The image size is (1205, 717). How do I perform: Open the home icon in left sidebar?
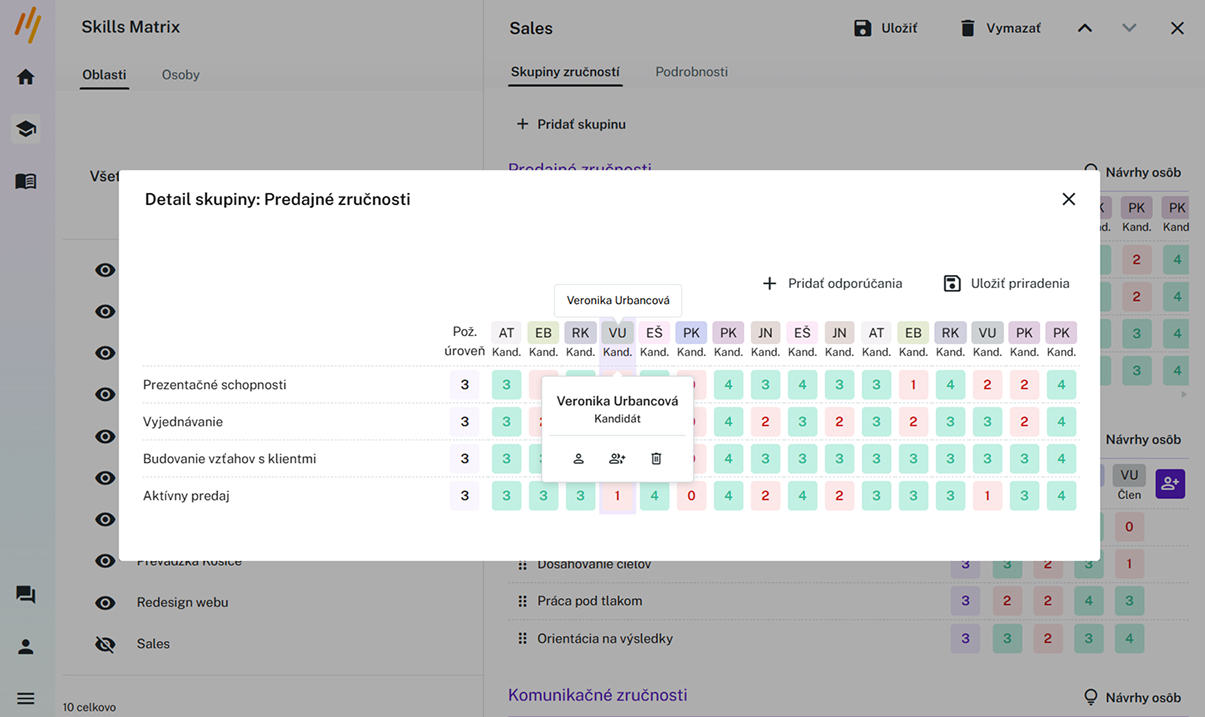(x=26, y=77)
